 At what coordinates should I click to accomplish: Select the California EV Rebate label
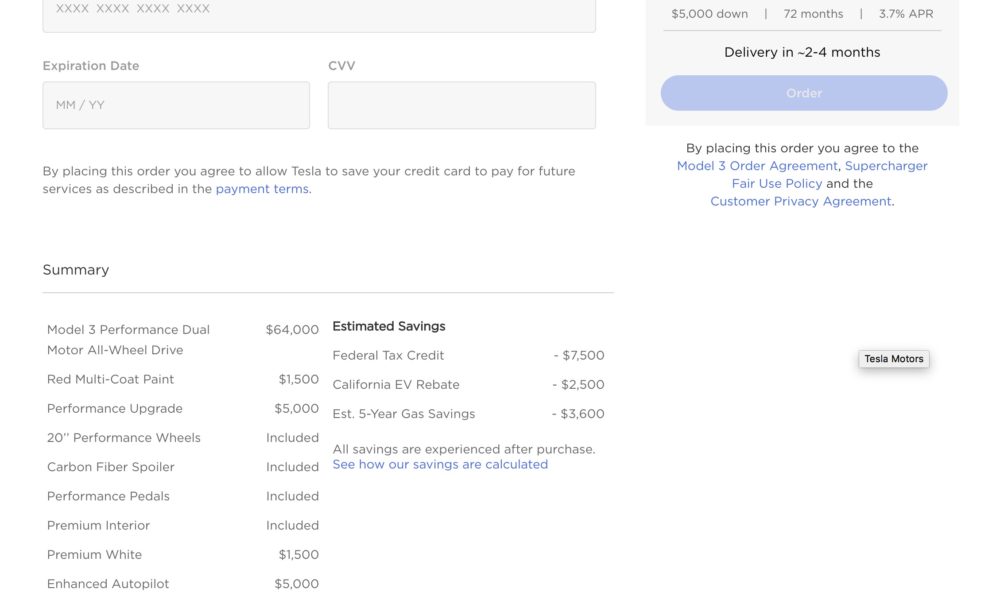396,385
